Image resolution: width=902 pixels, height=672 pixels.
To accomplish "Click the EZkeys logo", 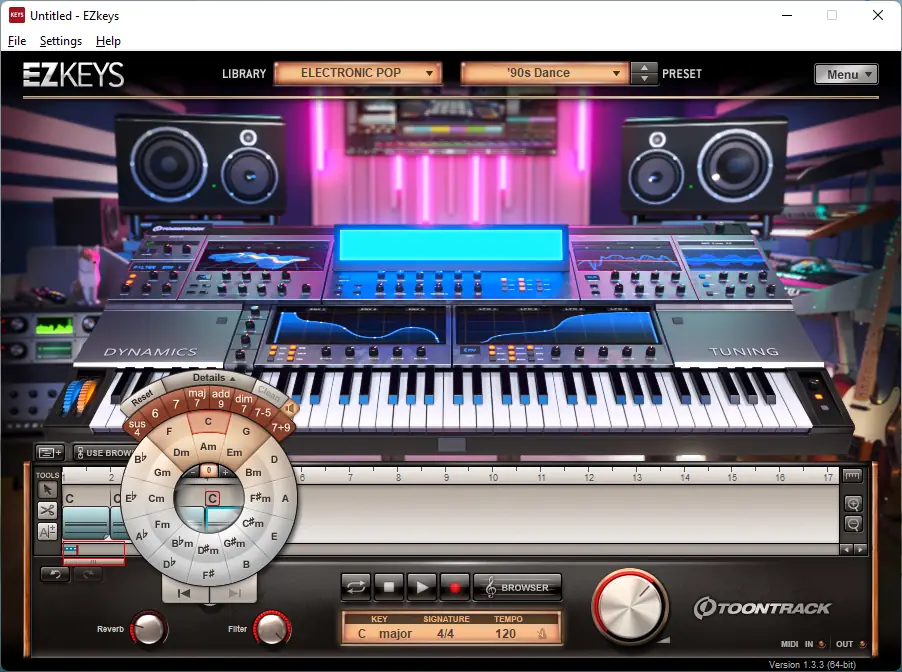I will (74, 75).
